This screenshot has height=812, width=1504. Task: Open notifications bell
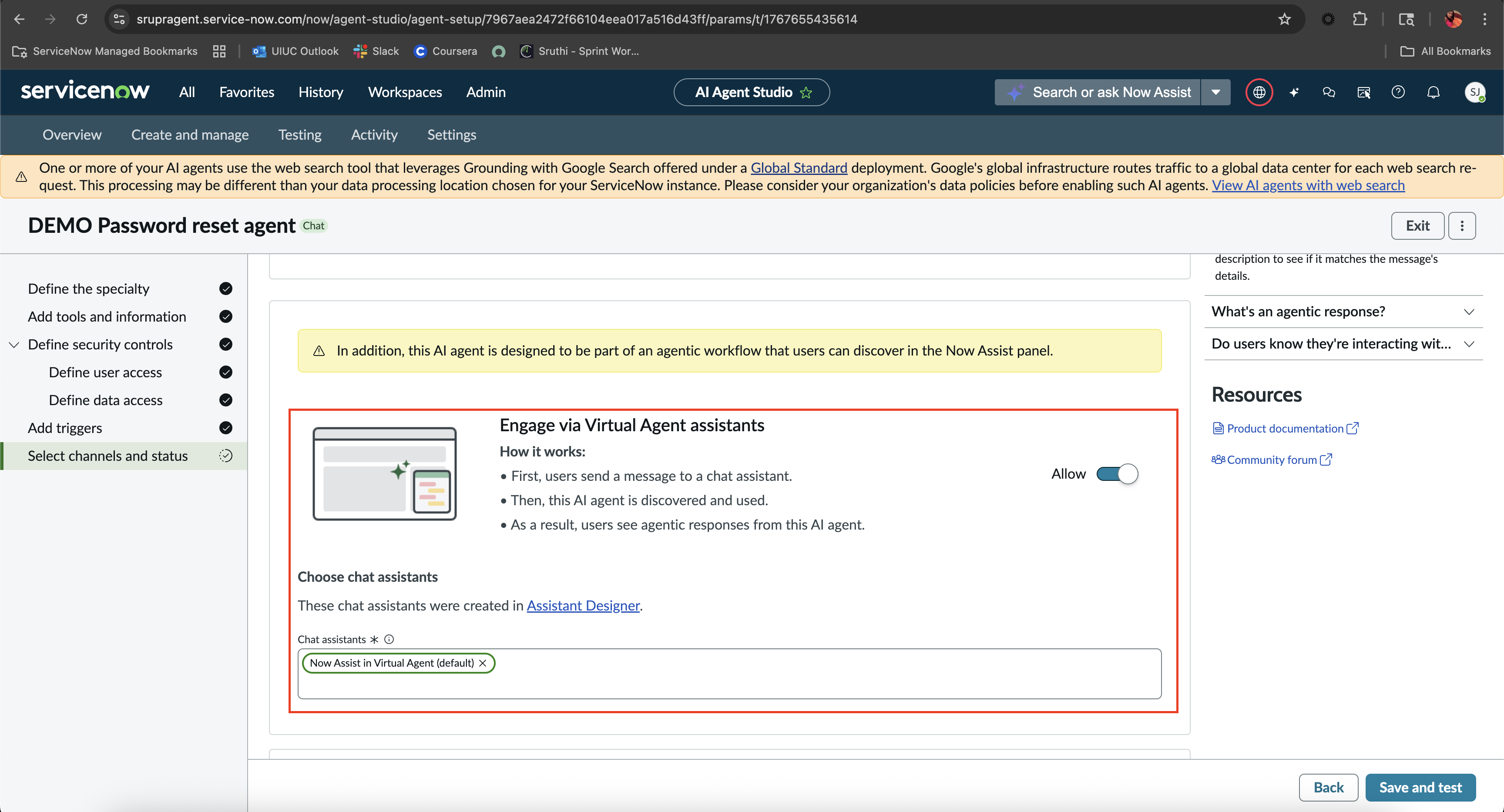pos(1433,92)
